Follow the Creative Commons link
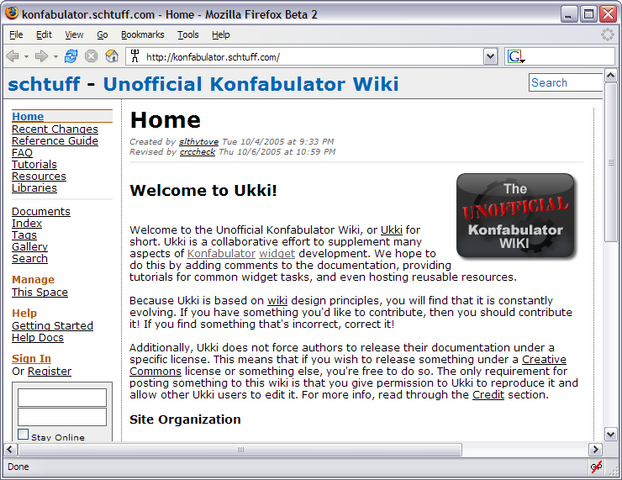Screen dimensions: 622x480 click(544, 359)
